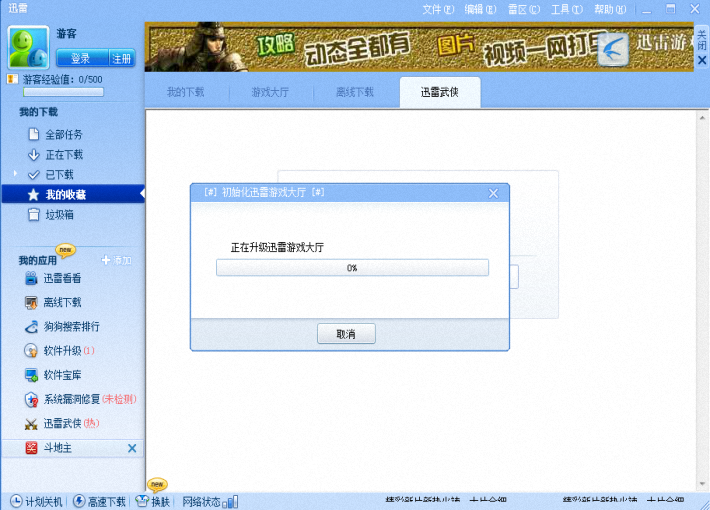Click the 注册 register button
The height and width of the screenshot is (510, 710).
pyautogui.click(x=121, y=58)
